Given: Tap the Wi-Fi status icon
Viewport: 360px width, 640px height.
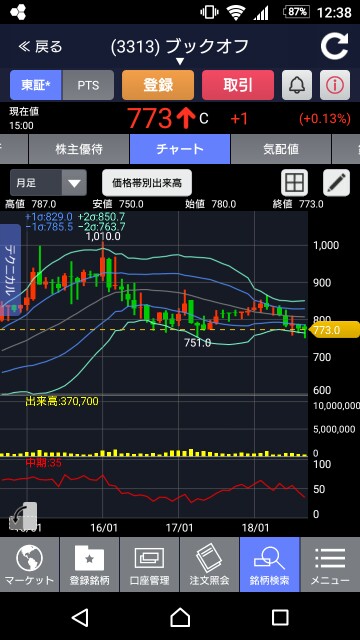Looking at the screenshot, I should [x=236, y=12].
